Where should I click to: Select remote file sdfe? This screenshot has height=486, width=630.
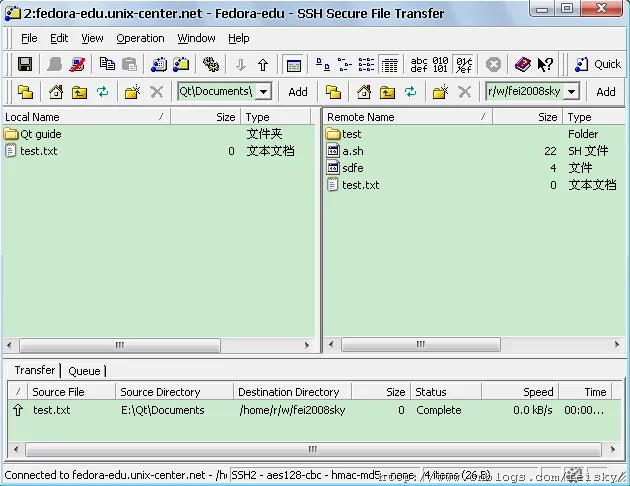pos(353,168)
